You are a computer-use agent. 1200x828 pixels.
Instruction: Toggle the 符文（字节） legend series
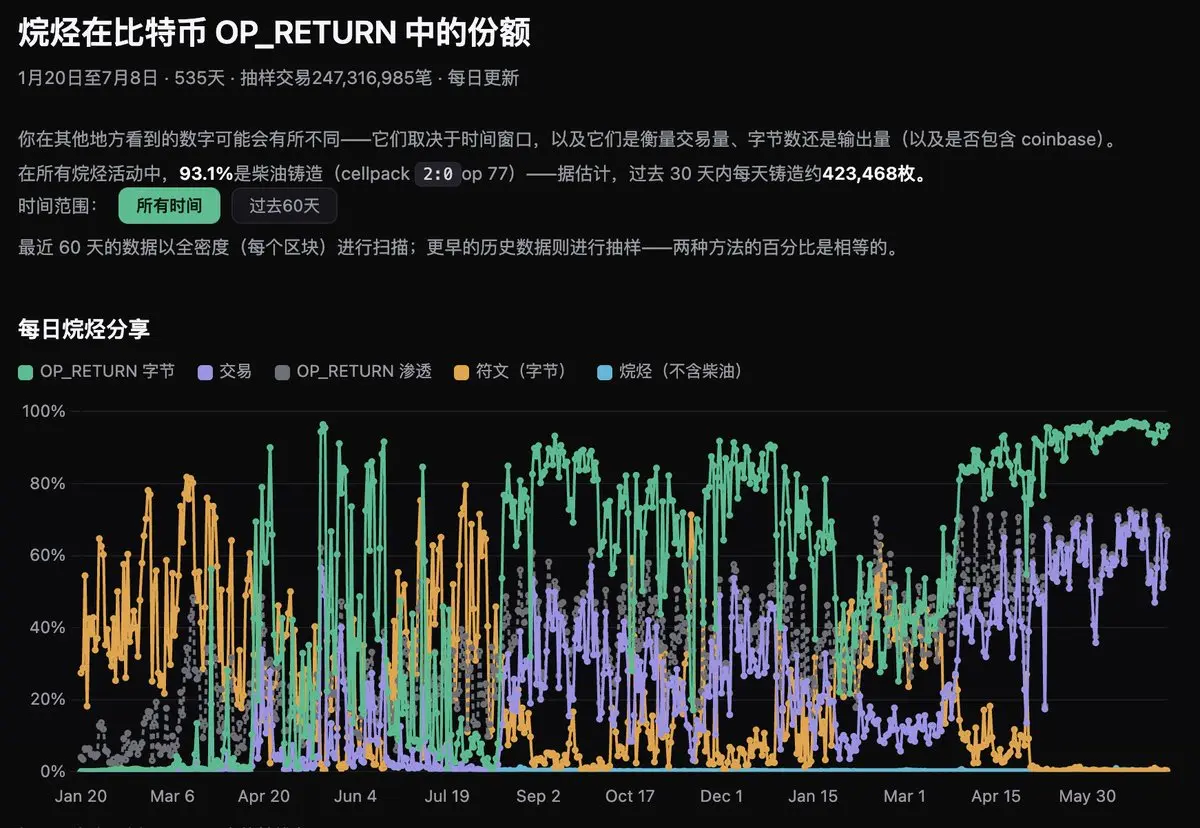514,371
